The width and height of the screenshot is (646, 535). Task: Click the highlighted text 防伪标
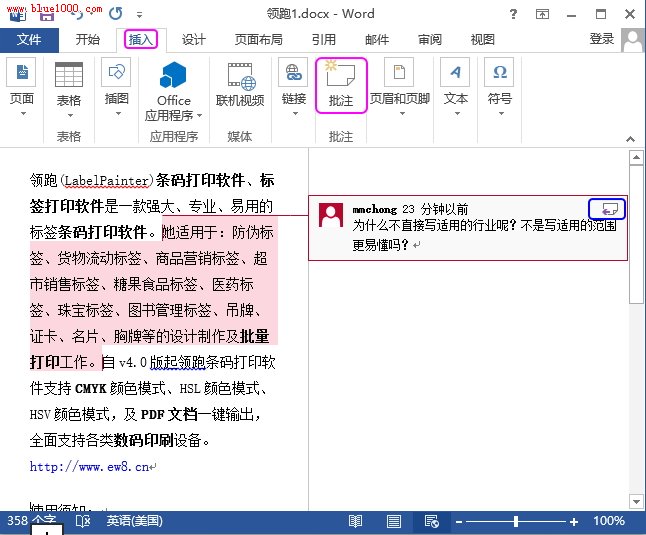(x=253, y=232)
